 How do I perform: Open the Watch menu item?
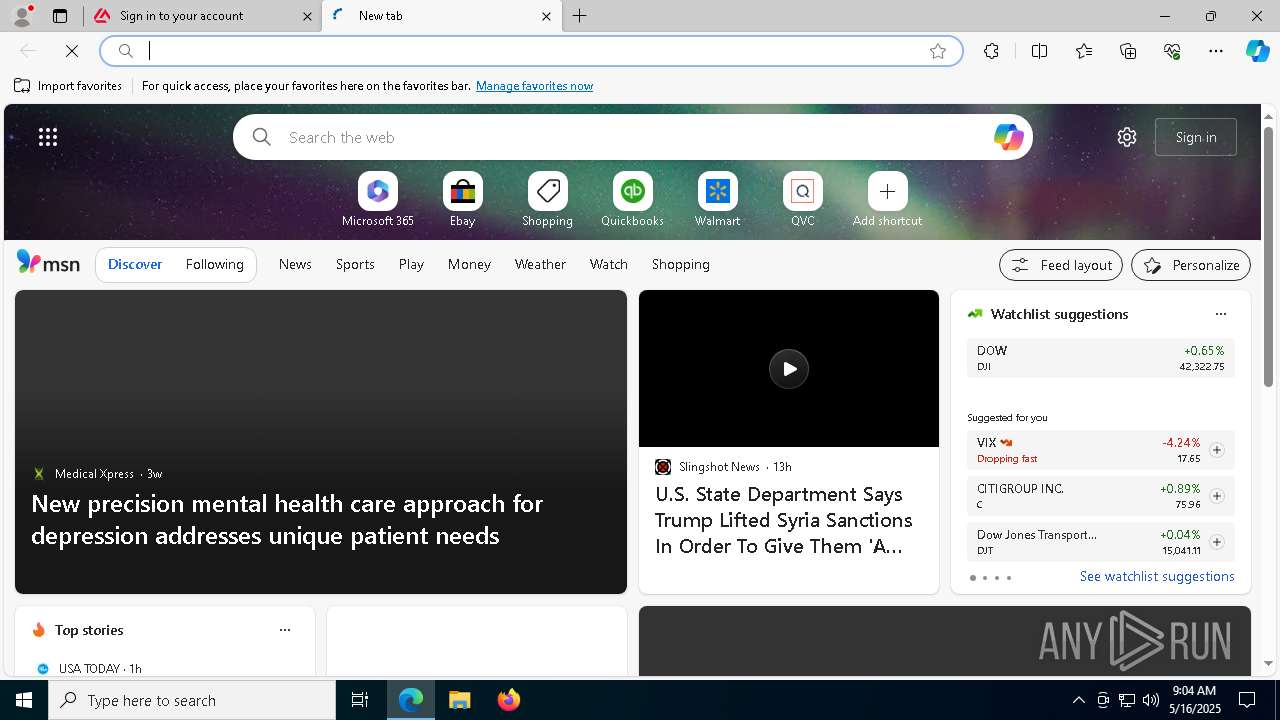click(x=609, y=264)
